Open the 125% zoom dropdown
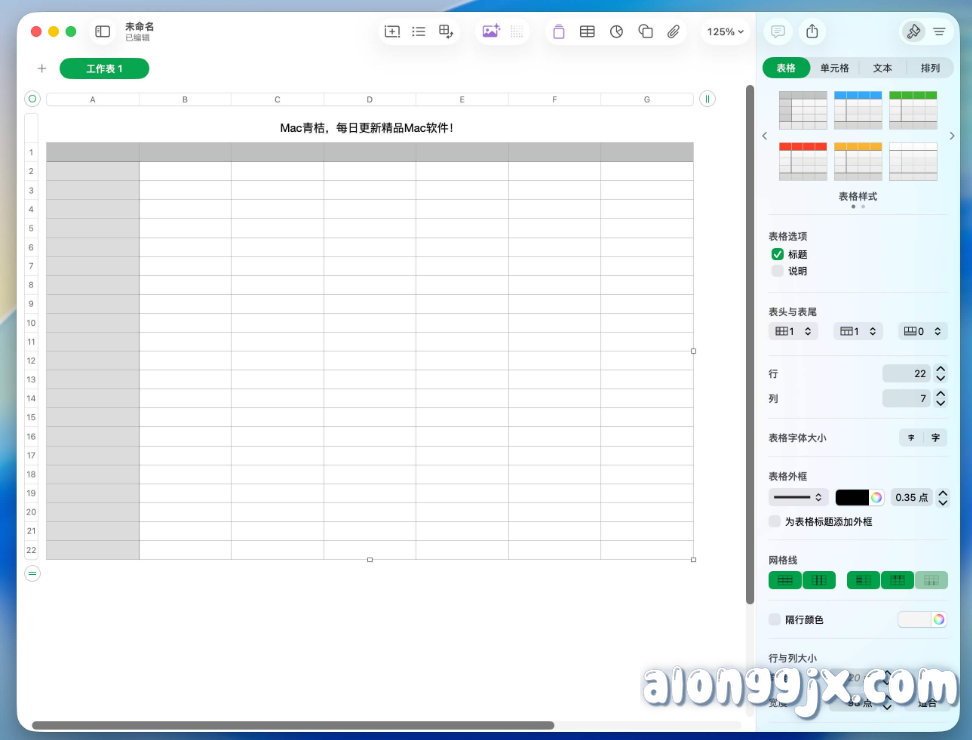Screen dimensions: 972x740 point(725,31)
